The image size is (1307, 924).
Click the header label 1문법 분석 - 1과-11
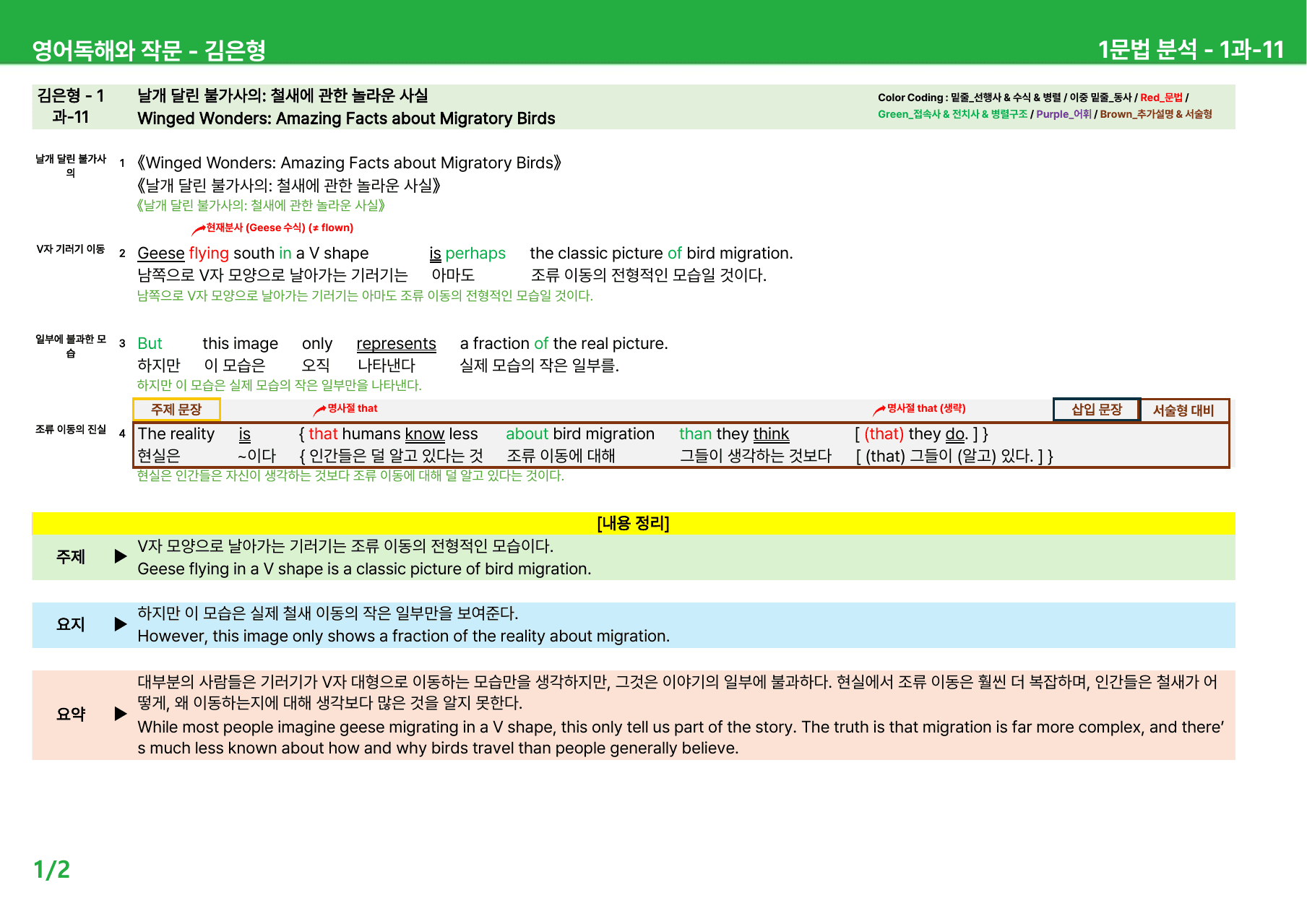[x=1191, y=49]
